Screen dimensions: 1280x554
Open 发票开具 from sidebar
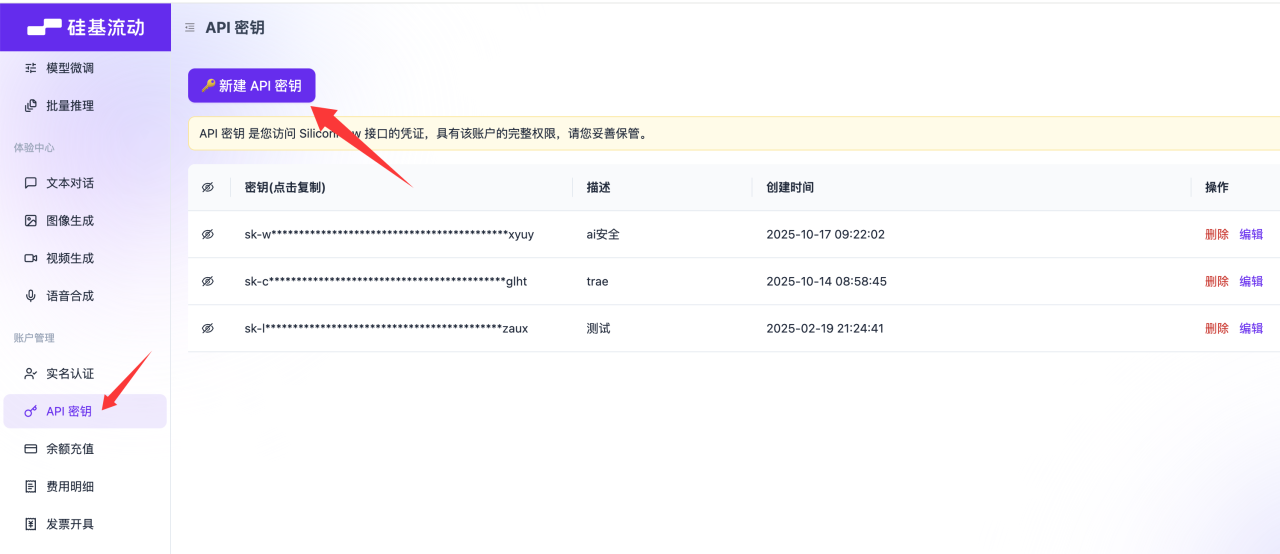70,524
